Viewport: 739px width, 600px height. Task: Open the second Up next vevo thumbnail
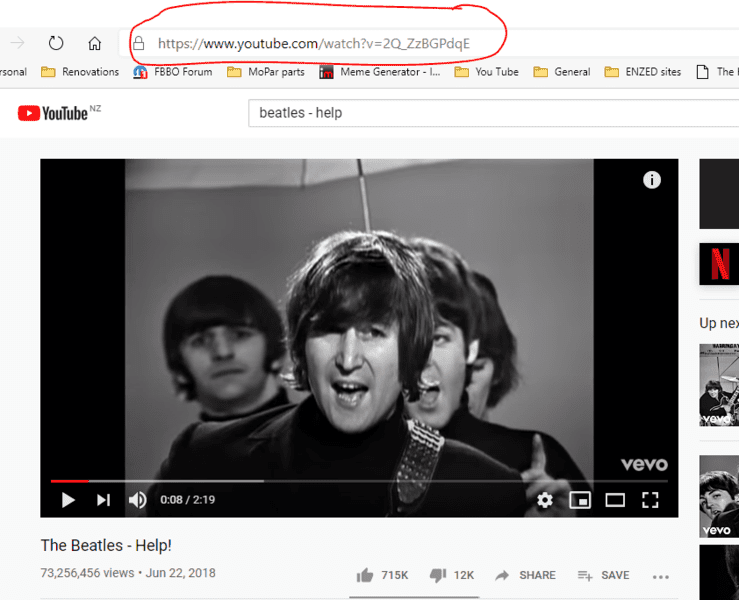pyautogui.click(x=719, y=496)
